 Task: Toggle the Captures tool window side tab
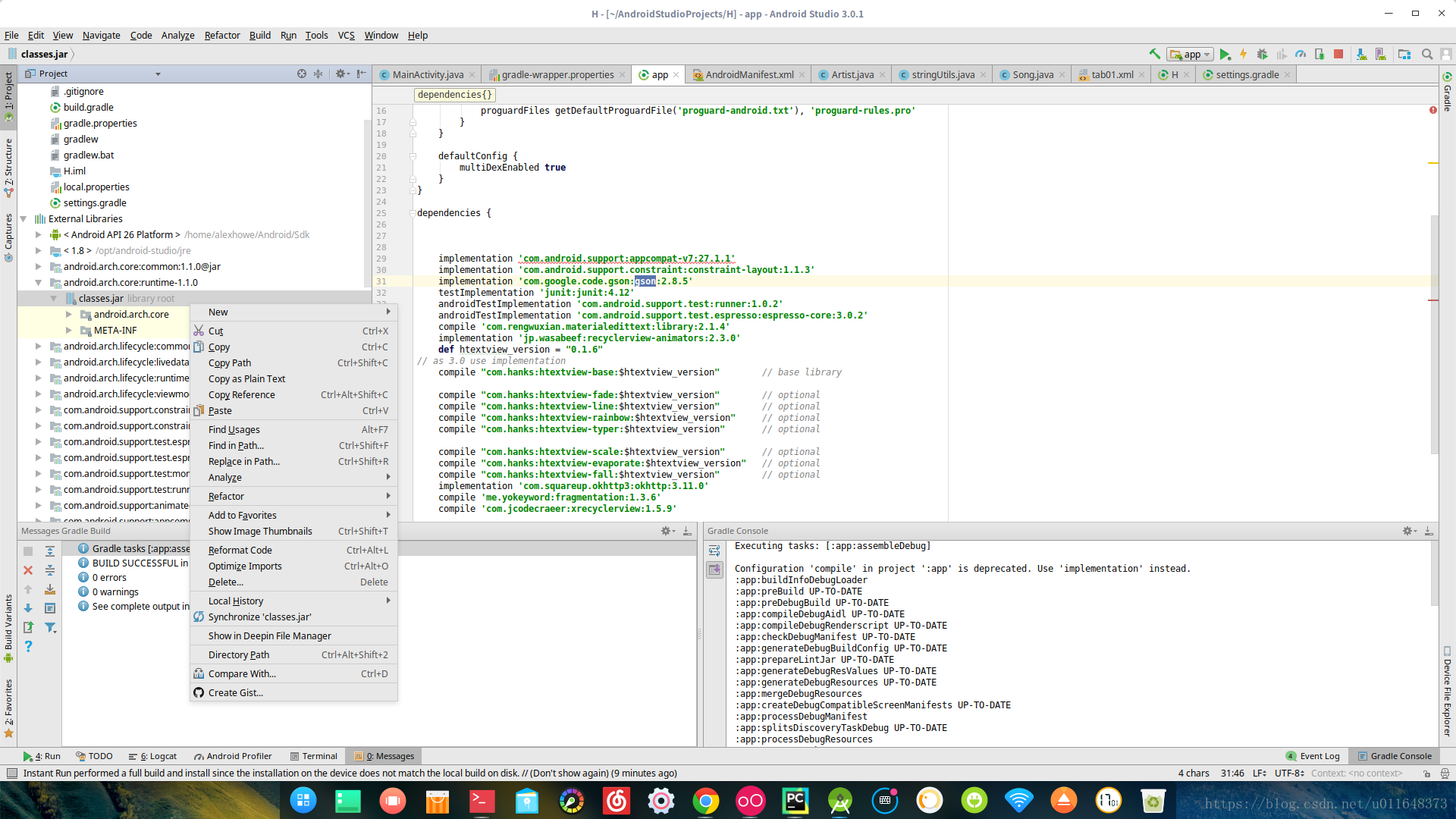(x=8, y=237)
